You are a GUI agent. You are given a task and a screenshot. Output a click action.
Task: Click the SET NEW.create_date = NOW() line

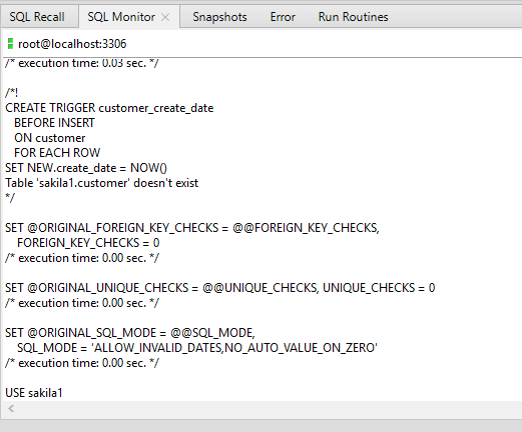(86, 168)
